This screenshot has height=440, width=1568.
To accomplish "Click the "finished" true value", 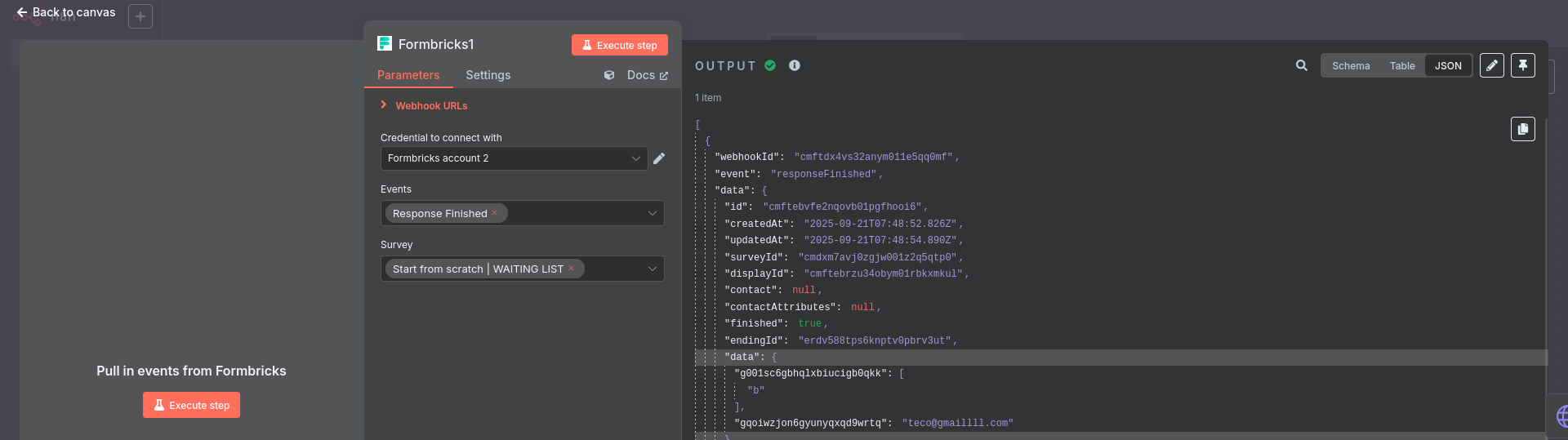I will (810, 324).
